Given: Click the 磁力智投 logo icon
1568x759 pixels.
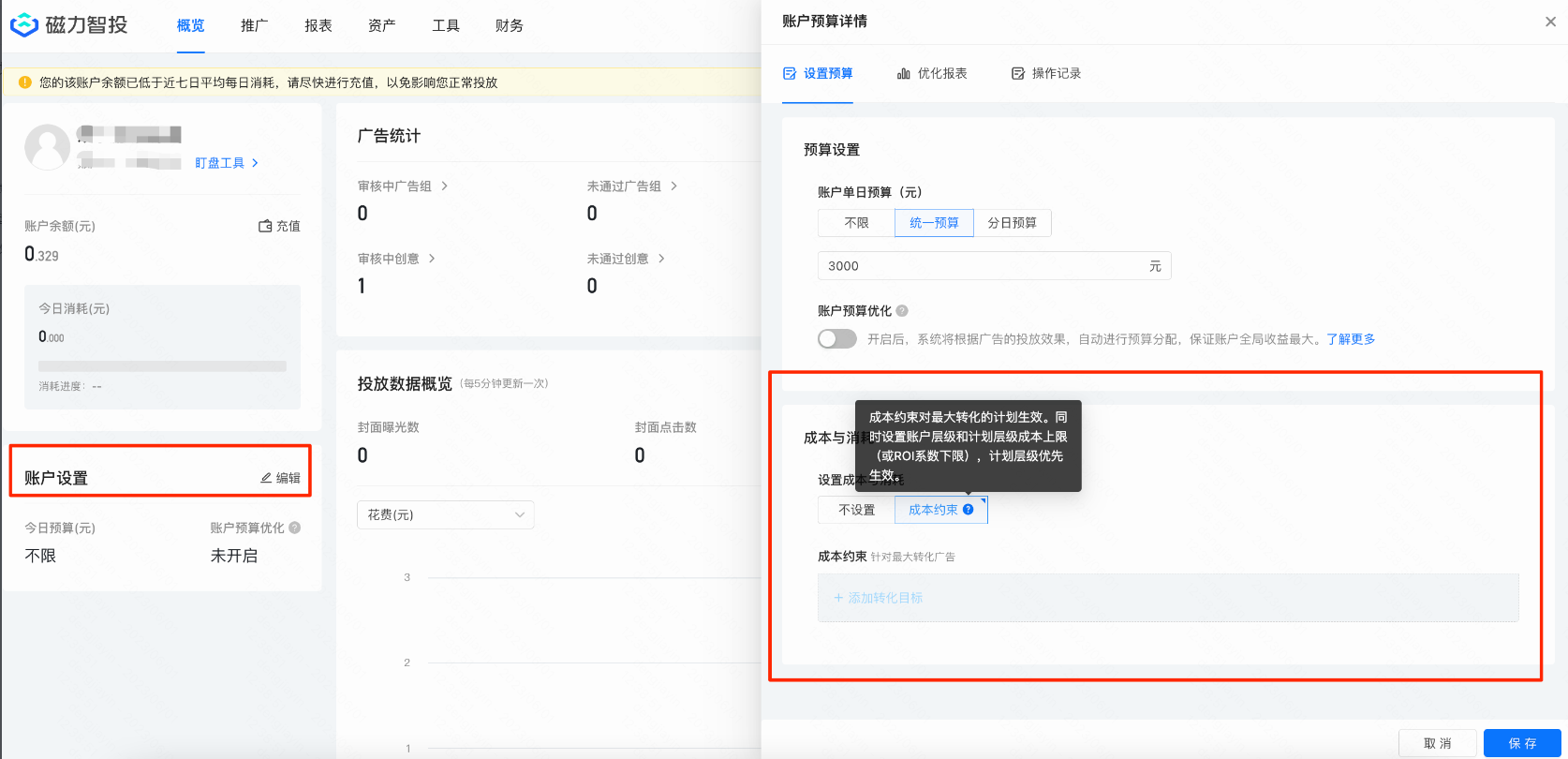Looking at the screenshot, I should coord(24,25).
